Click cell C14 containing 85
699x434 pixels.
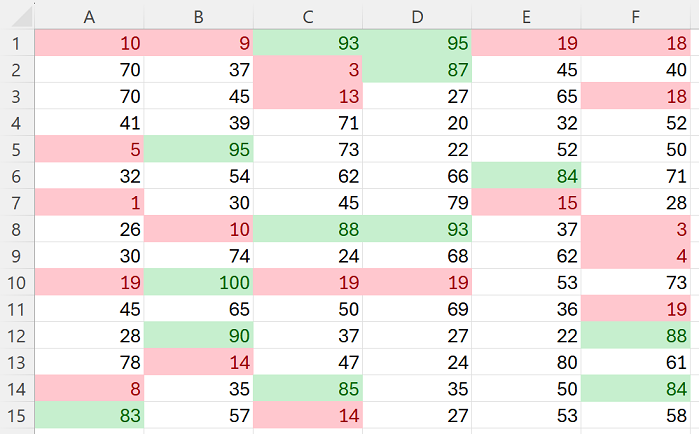[x=308, y=389]
